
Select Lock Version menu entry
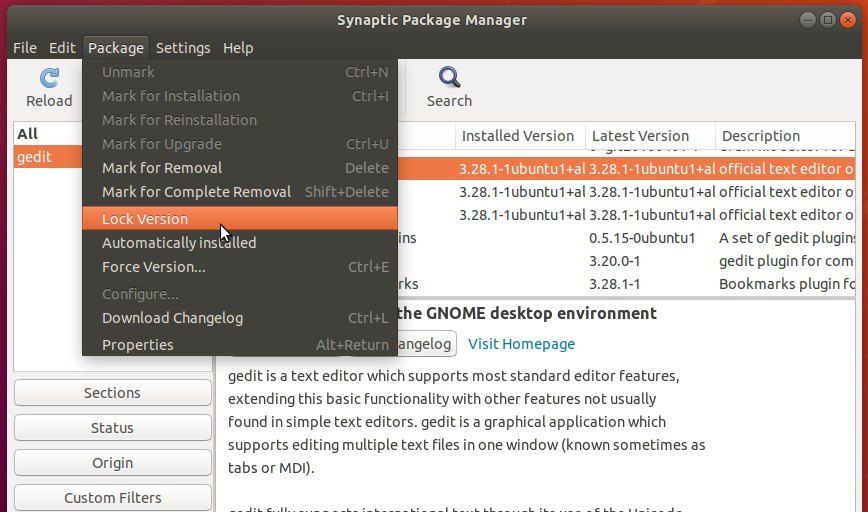240,219
